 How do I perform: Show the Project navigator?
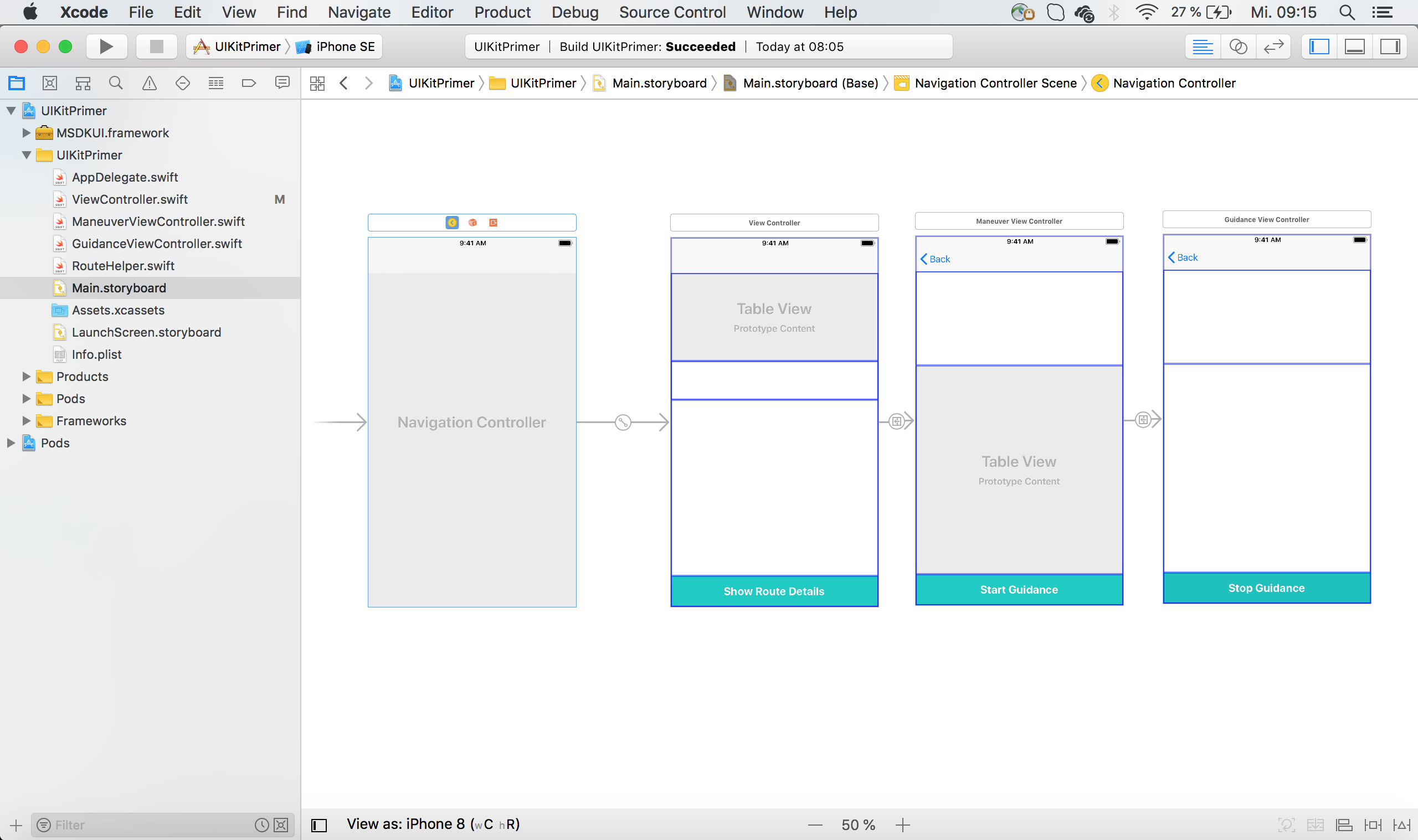click(x=17, y=83)
